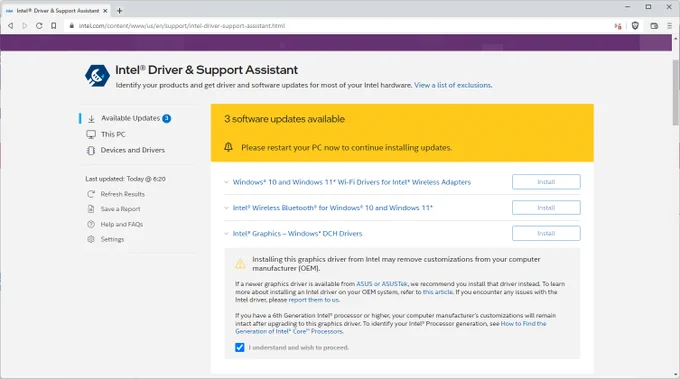Click 'Last updated: Today @ 6:20' text
680x379 pixels.
click(x=125, y=179)
